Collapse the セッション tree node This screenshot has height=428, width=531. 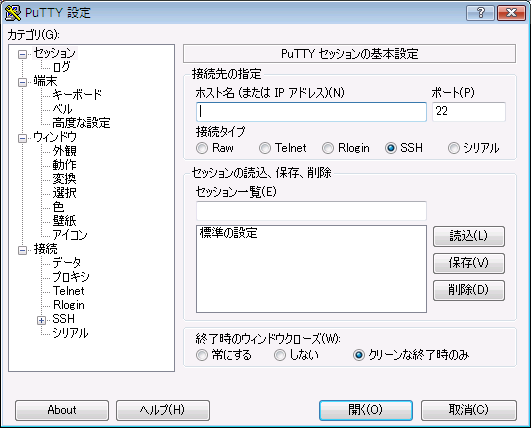(x=22, y=54)
